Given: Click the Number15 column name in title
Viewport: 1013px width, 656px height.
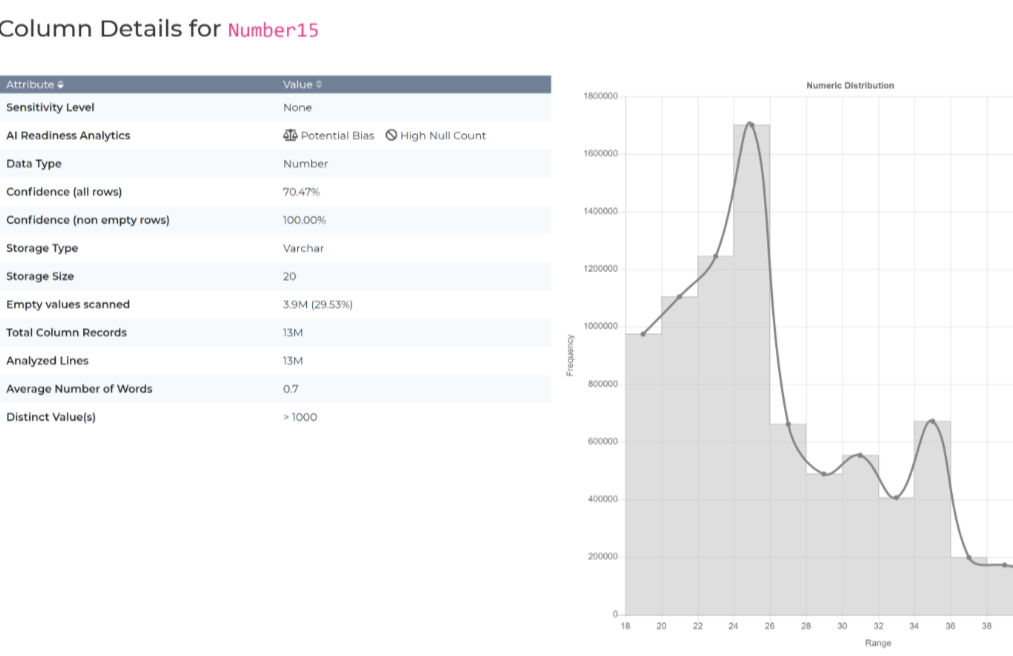Looking at the screenshot, I should tap(273, 30).
